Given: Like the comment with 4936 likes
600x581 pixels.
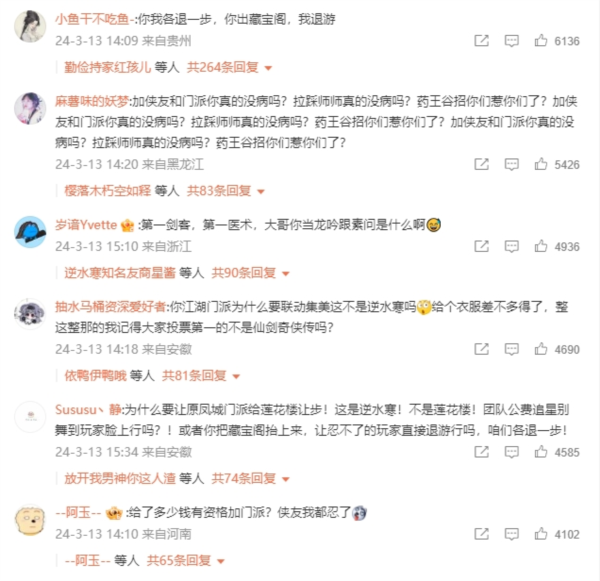Looking at the screenshot, I should tap(541, 246).
